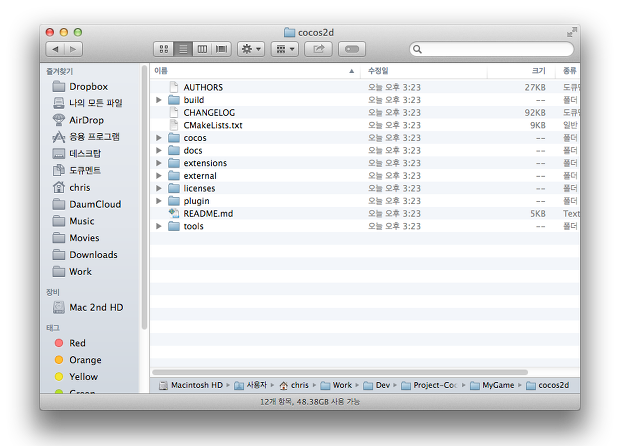Click the horizontal scrollbar of file list
Screen dimensions: 620x446
click(x=340, y=372)
